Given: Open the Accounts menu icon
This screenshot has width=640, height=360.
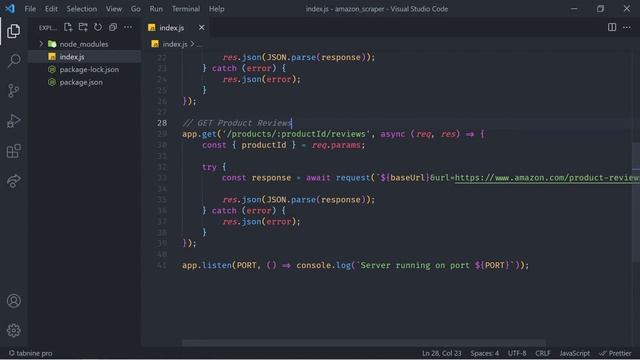Looking at the screenshot, I should pos(13,301).
